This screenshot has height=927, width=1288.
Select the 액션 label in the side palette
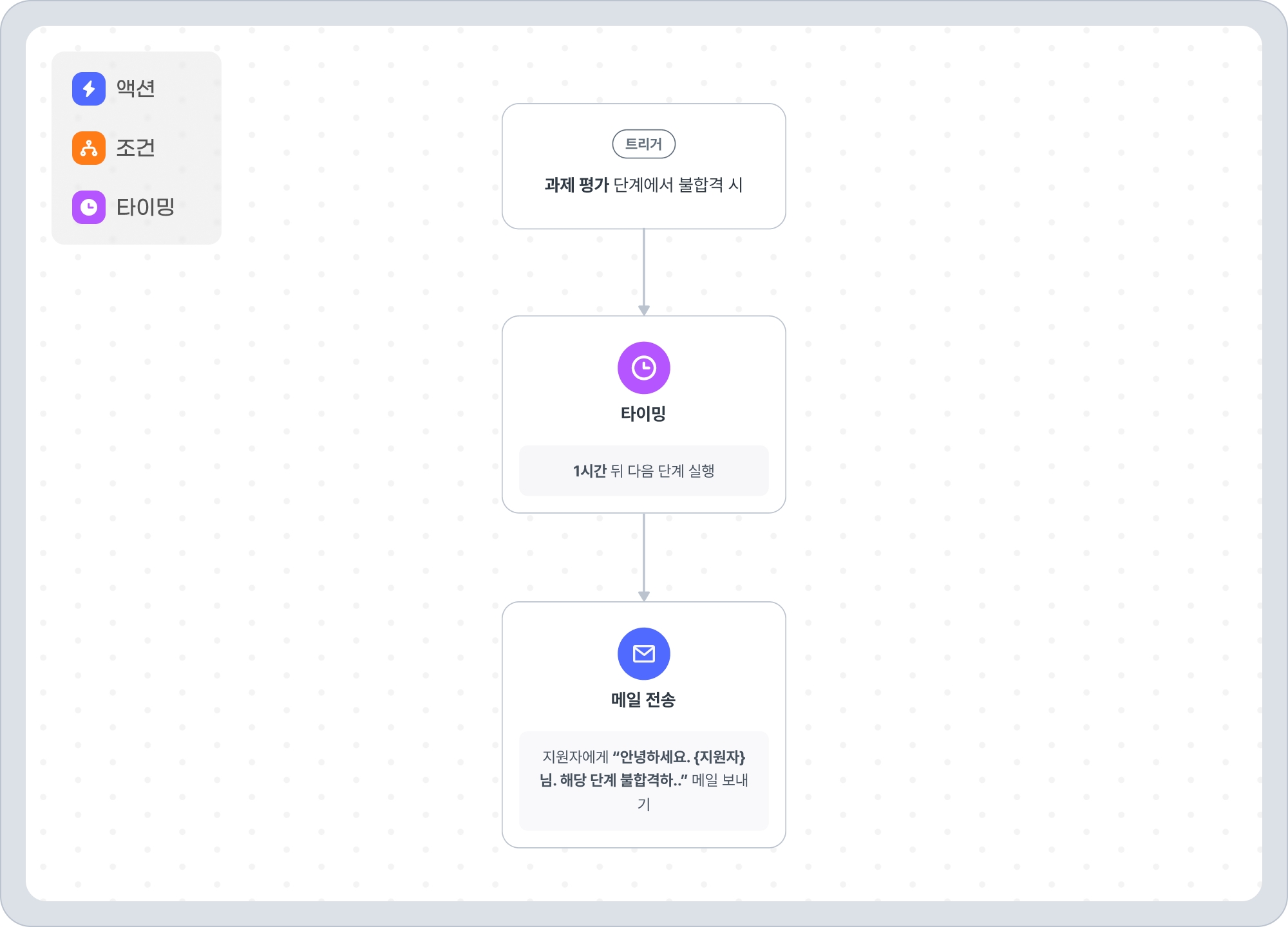(x=136, y=89)
